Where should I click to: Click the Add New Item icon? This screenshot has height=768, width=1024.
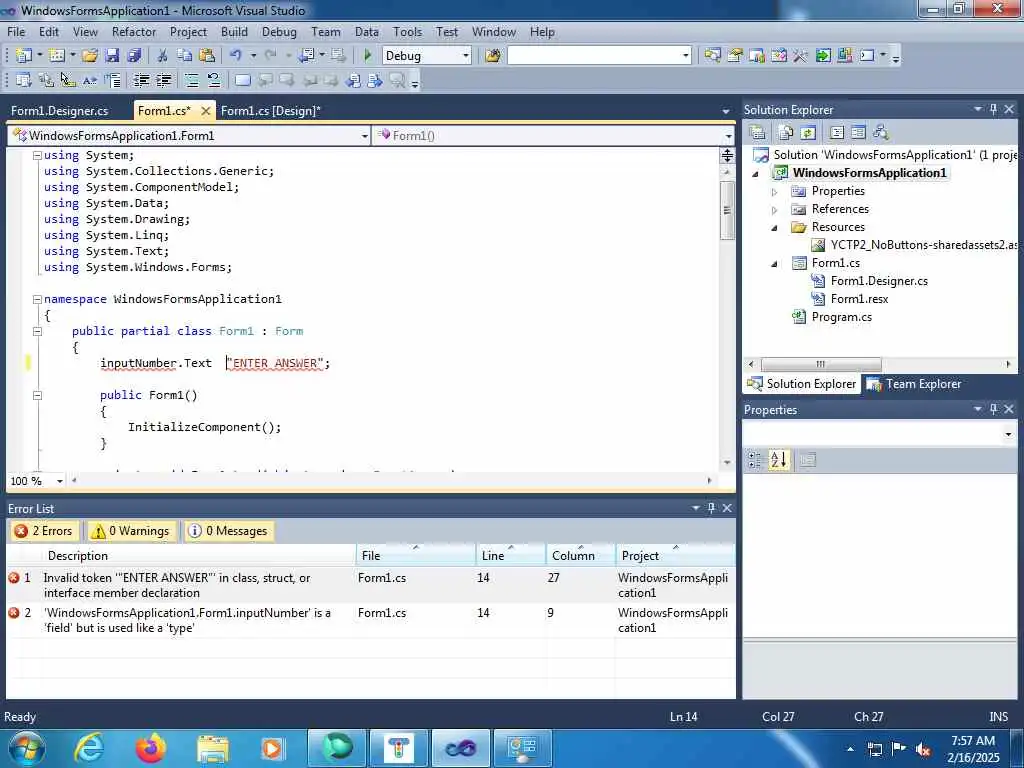pyautogui.click(x=57, y=56)
